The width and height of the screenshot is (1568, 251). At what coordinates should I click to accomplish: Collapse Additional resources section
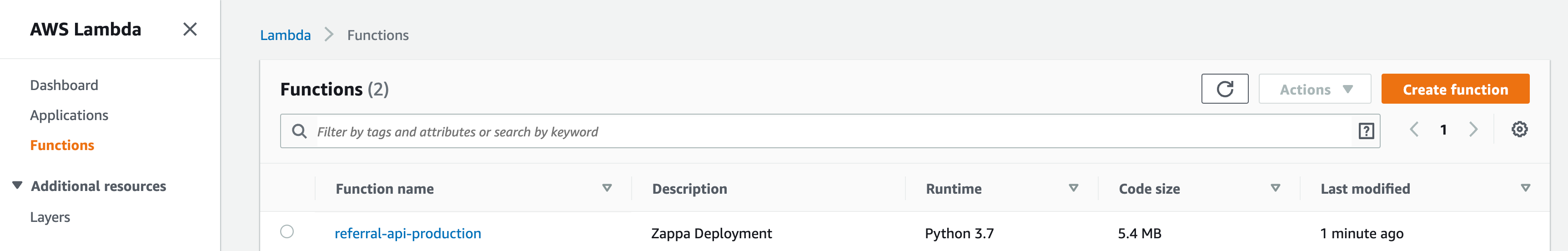(x=18, y=185)
